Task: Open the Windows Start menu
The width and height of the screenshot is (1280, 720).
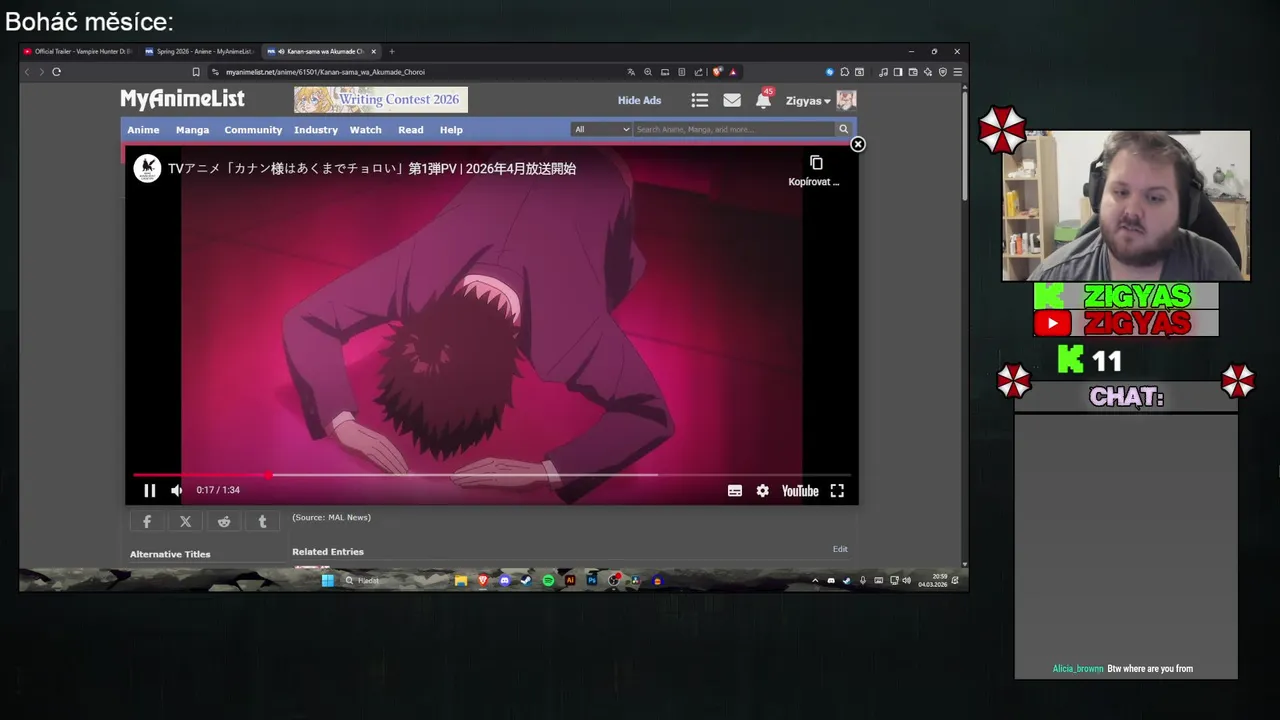Action: pyautogui.click(x=327, y=580)
